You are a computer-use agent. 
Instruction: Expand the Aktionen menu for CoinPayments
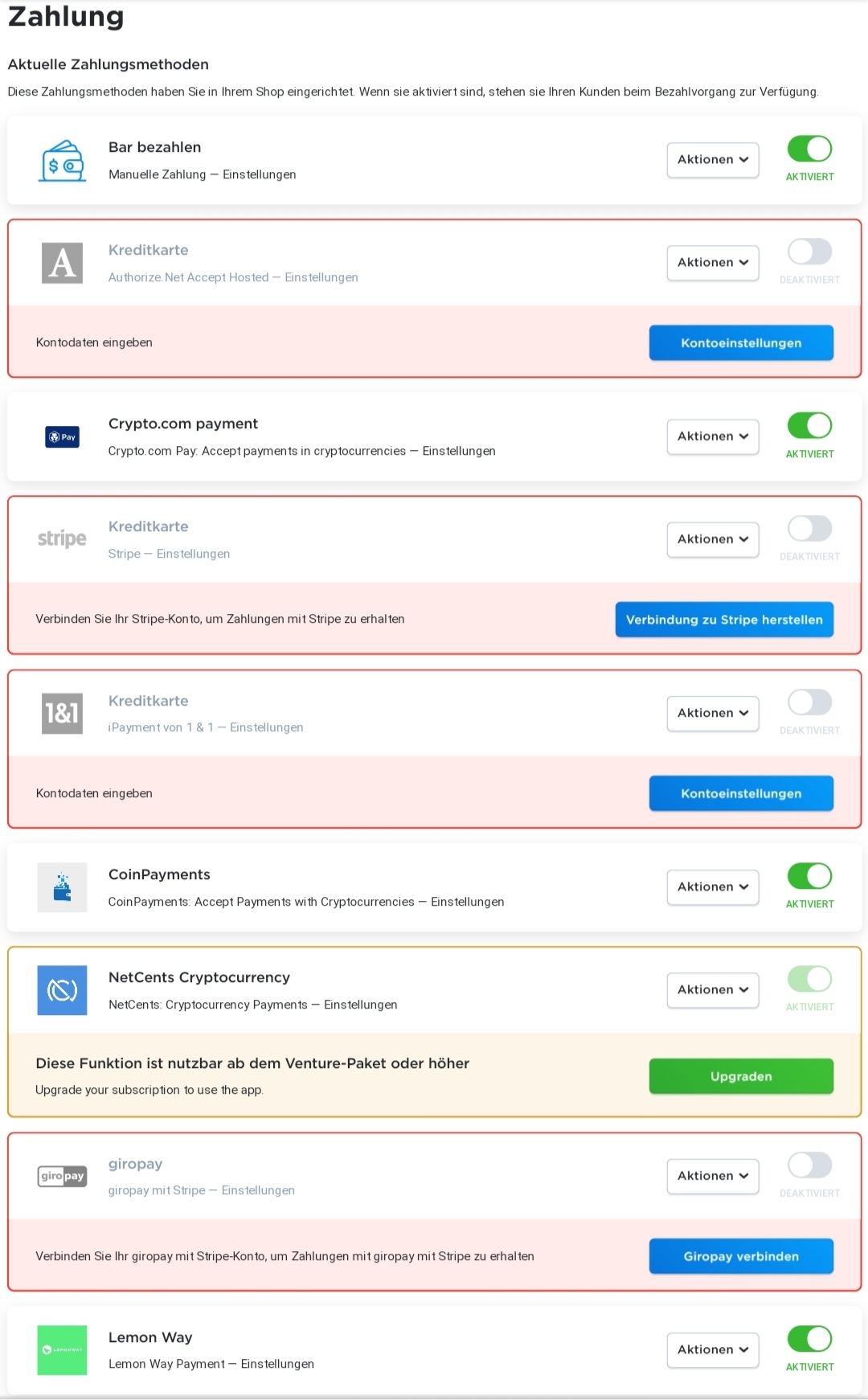pyautogui.click(x=712, y=886)
